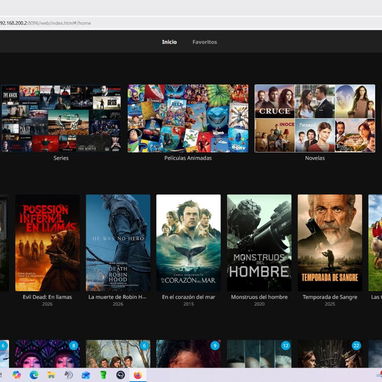
Task: Open the black circular taskbar app icon
Action: [x=120, y=375]
